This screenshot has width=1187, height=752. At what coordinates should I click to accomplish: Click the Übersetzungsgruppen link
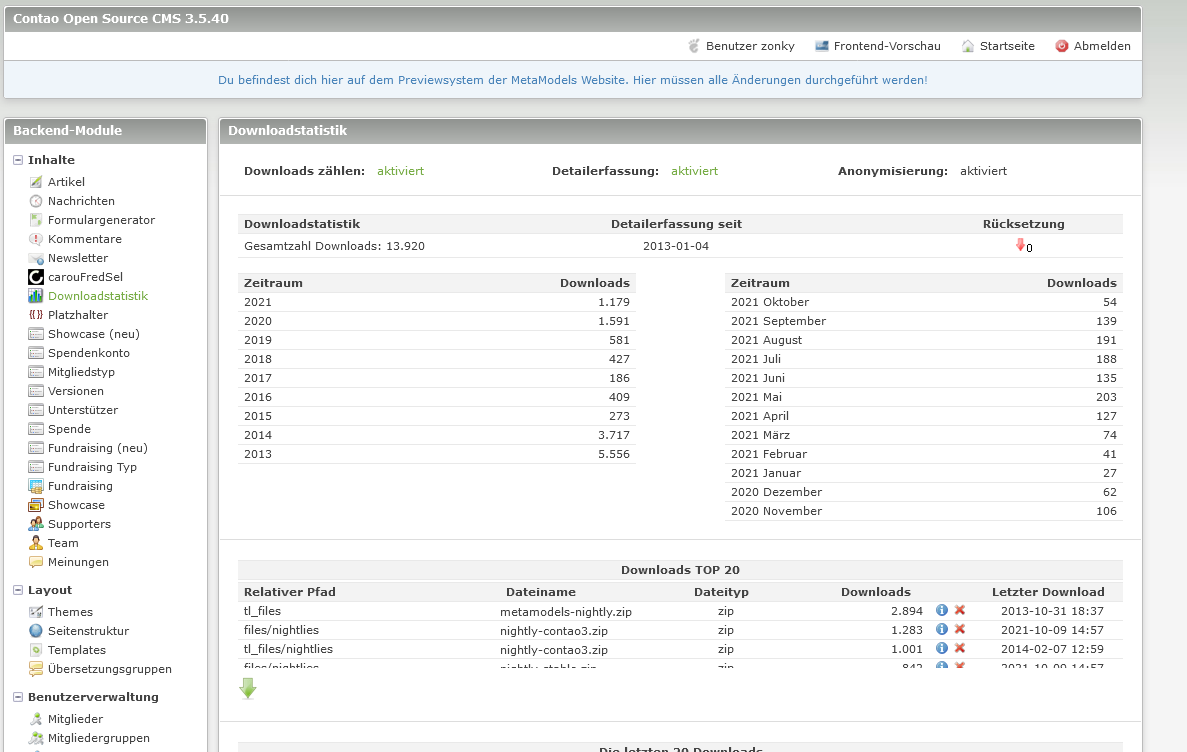tap(109, 669)
